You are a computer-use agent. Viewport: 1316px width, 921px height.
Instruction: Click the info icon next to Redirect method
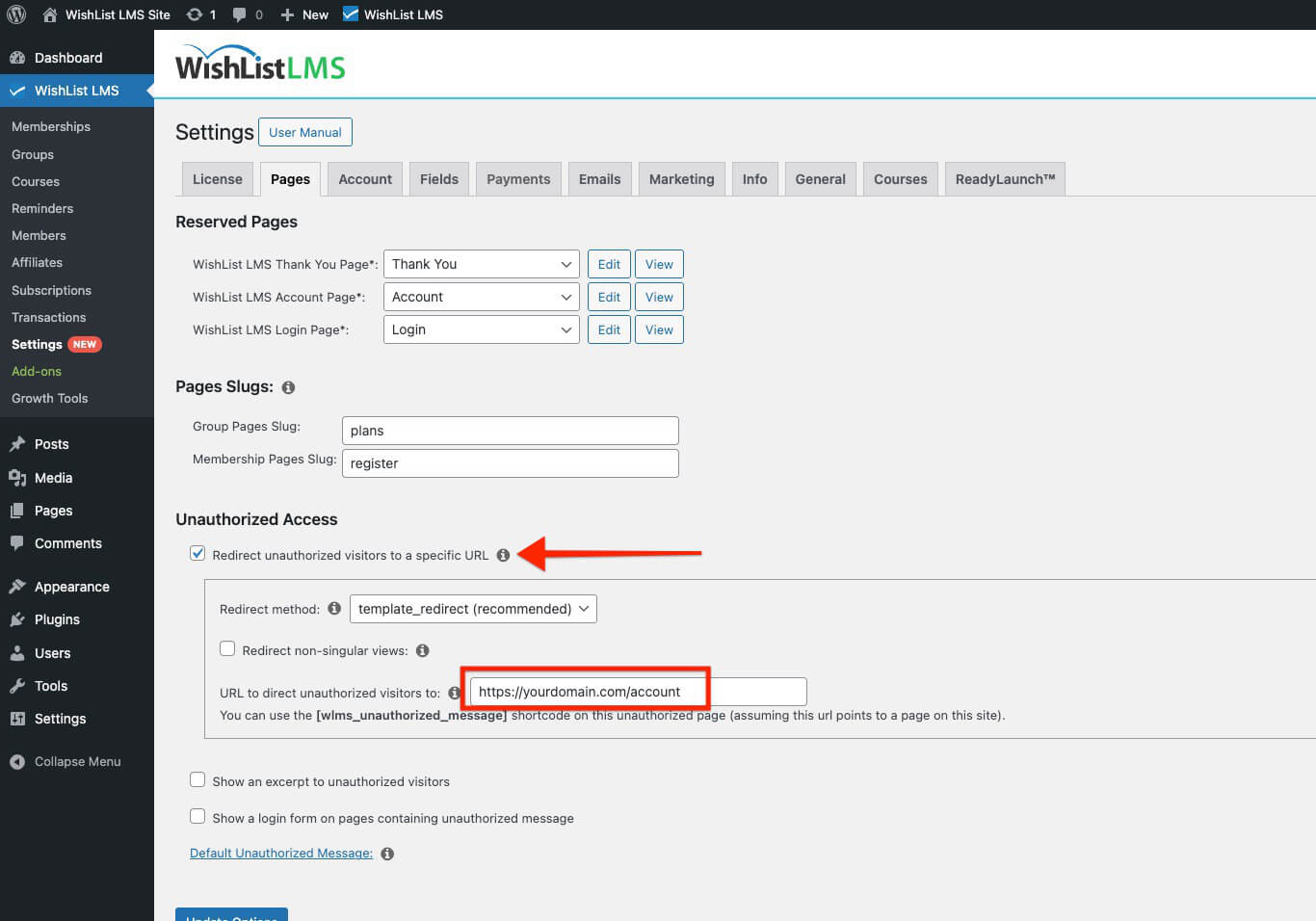[x=333, y=608]
